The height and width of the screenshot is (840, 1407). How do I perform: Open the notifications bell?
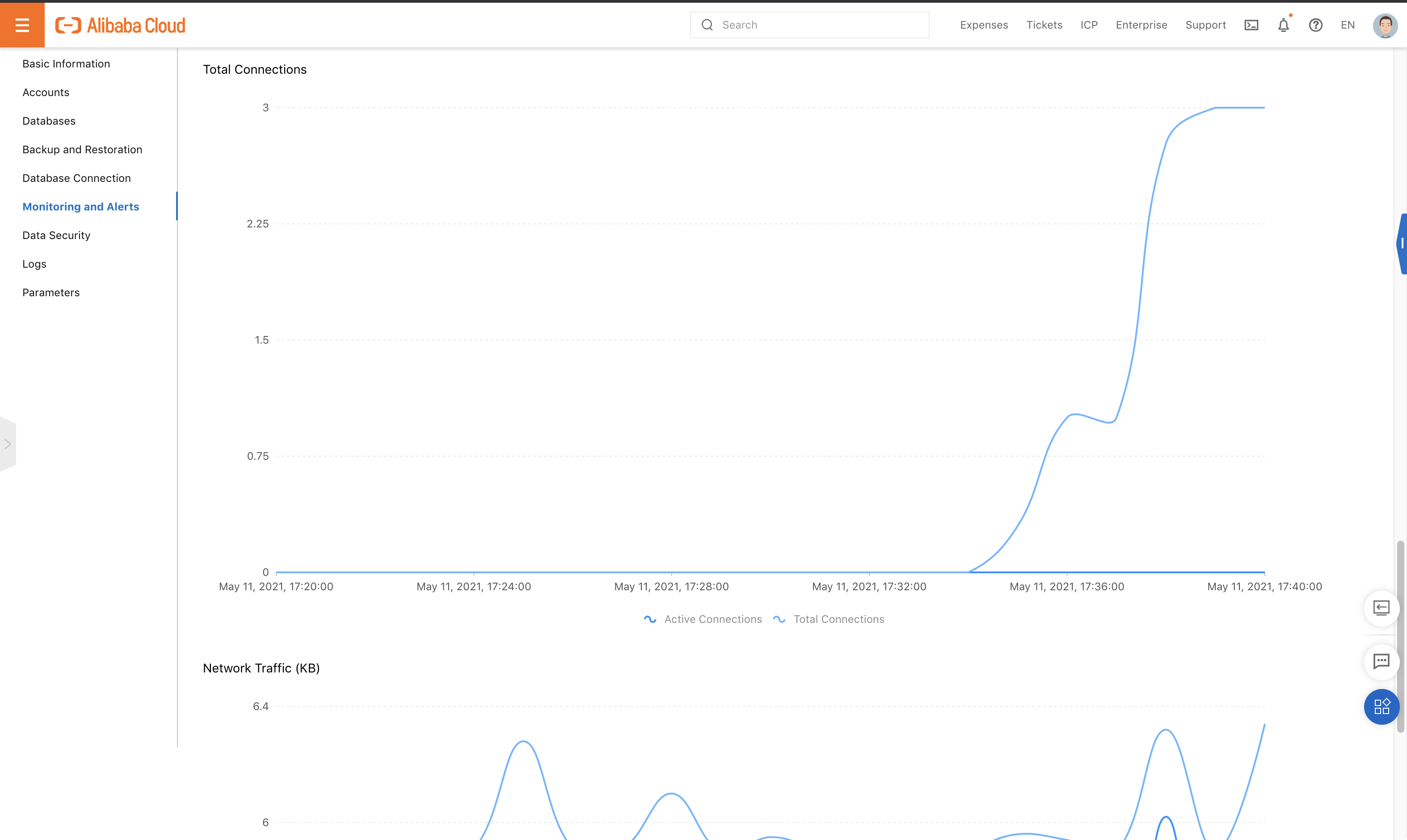[x=1284, y=25]
